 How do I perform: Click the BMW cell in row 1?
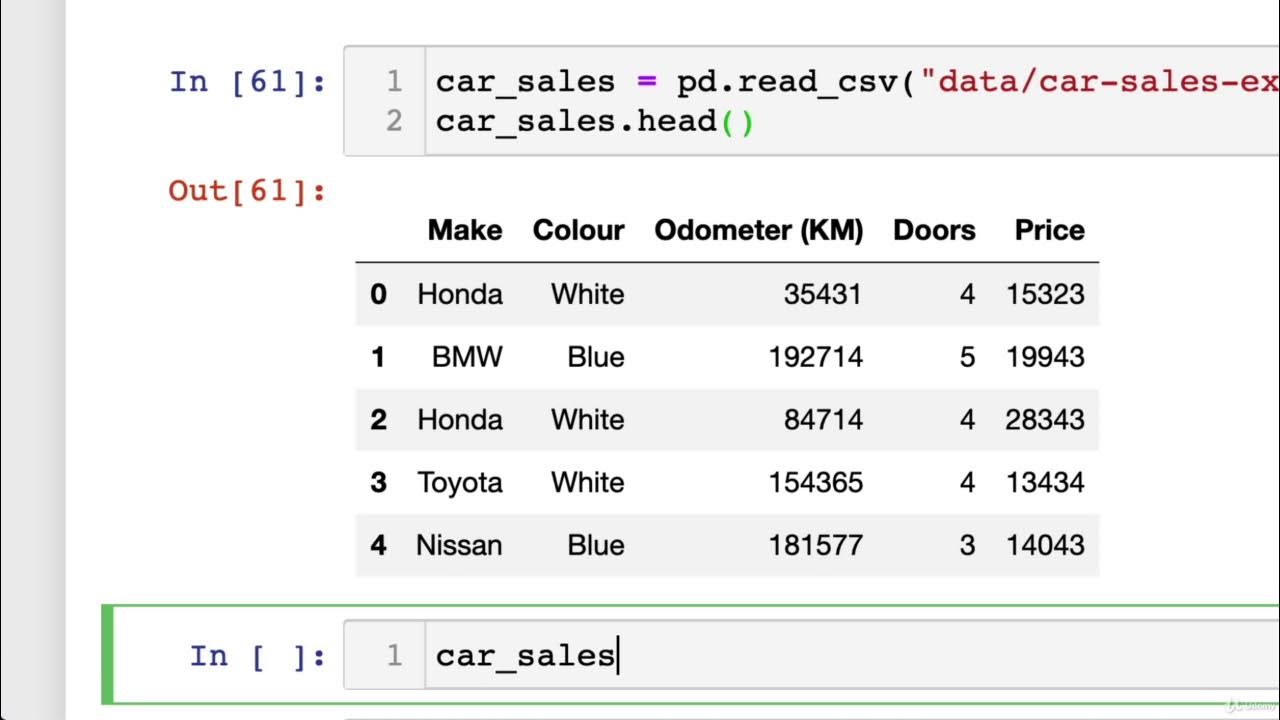(x=467, y=357)
